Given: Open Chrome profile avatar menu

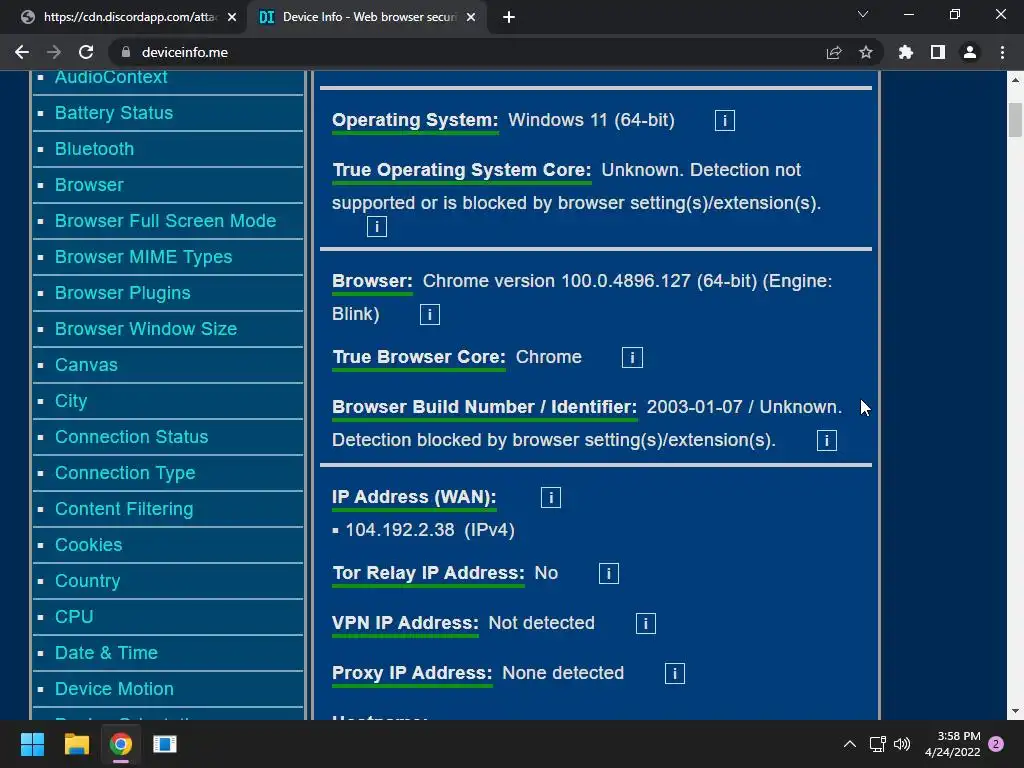Looking at the screenshot, I should pyautogui.click(x=970, y=52).
